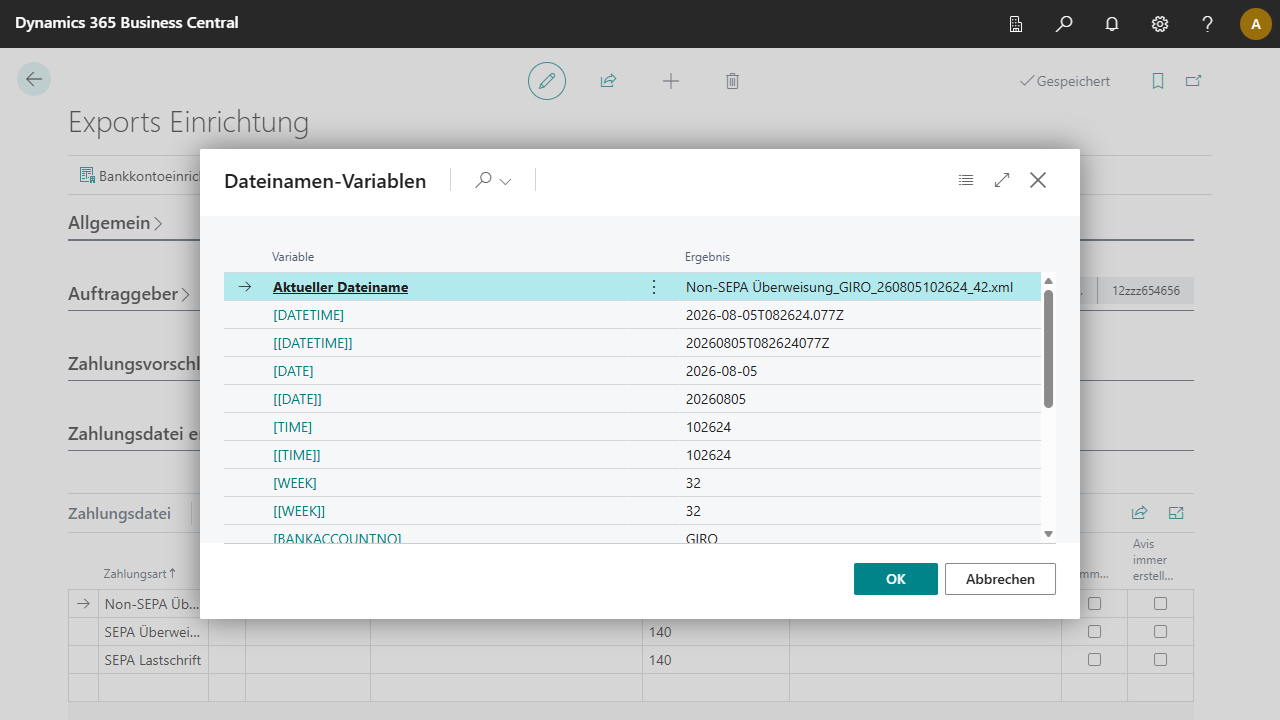This screenshot has width=1280, height=720.
Task: Open the document lookup icon in top bar
Action: [x=1016, y=24]
